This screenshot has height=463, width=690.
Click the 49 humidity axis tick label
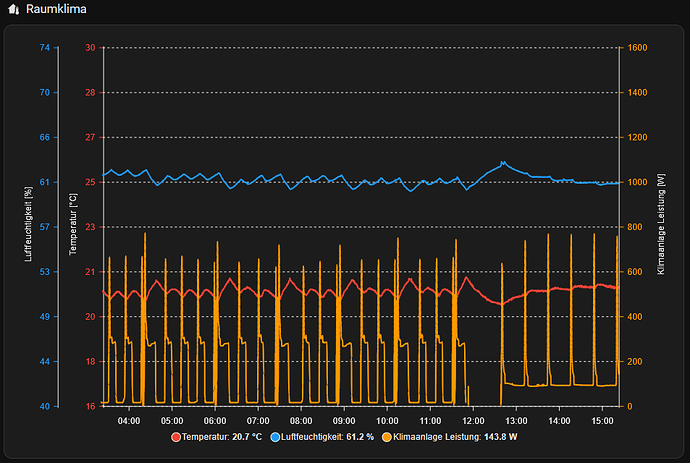point(45,317)
